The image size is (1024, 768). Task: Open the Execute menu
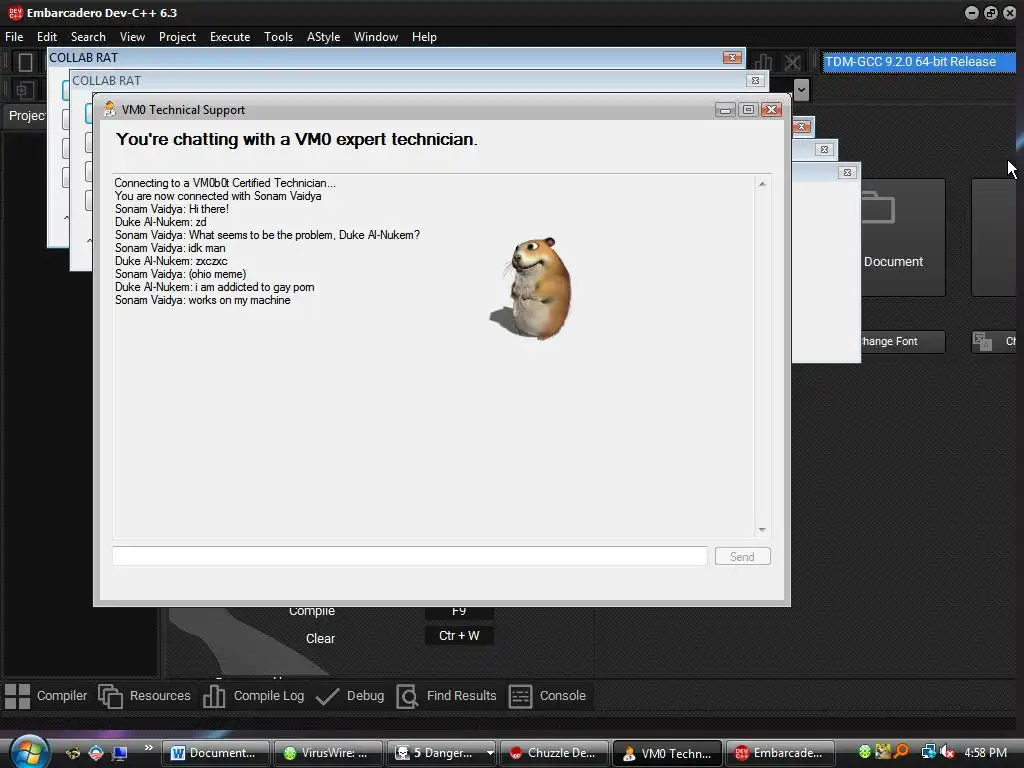(x=230, y=37)
